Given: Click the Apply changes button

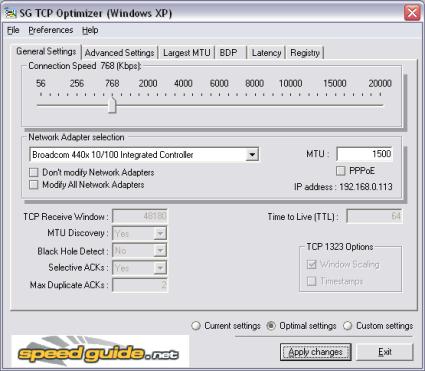Looking at the screenshot, I should (x=315, y=352).
